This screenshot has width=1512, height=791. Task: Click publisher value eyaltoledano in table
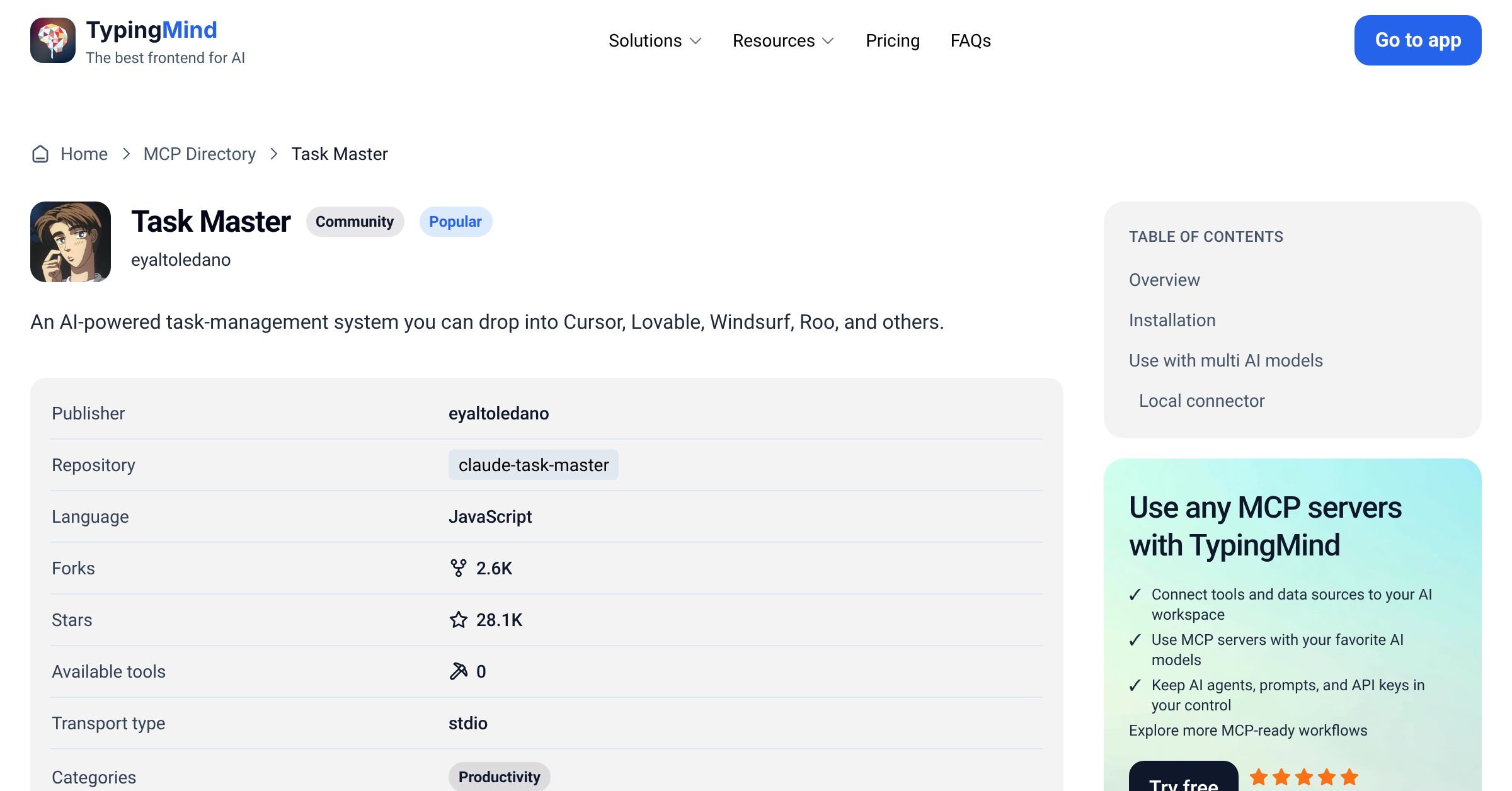499,413
